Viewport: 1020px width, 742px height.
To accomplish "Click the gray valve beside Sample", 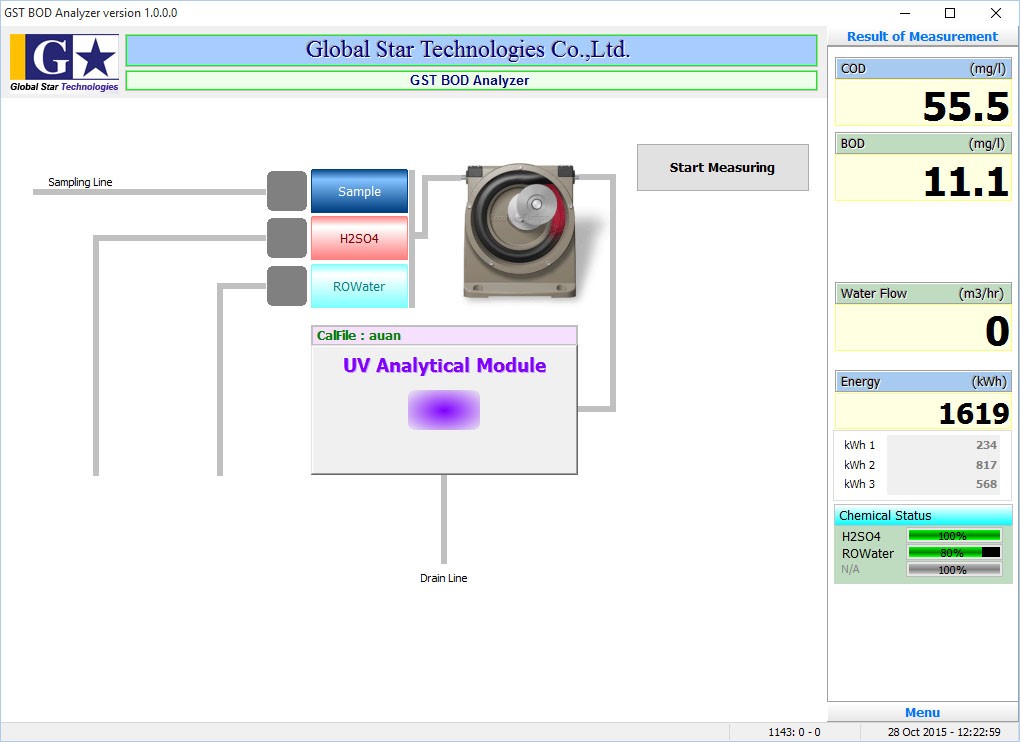I will pos(287,191).
